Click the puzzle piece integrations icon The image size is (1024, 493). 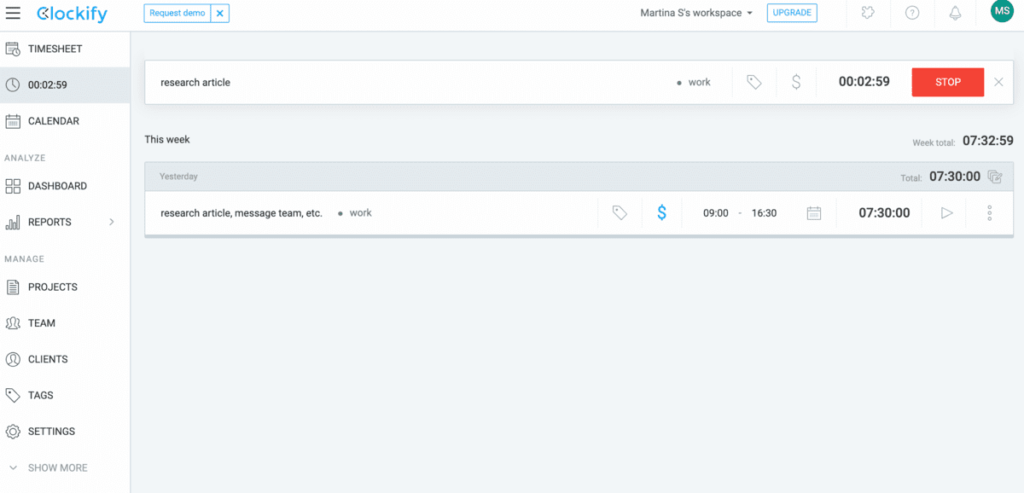(867, 14)
